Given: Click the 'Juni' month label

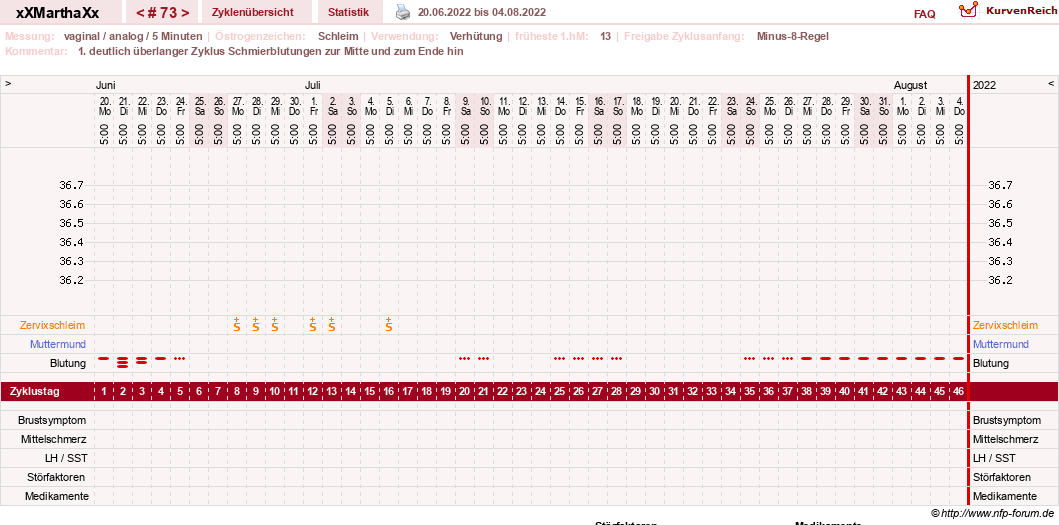Looking at the screenshot, I should 106,85.
